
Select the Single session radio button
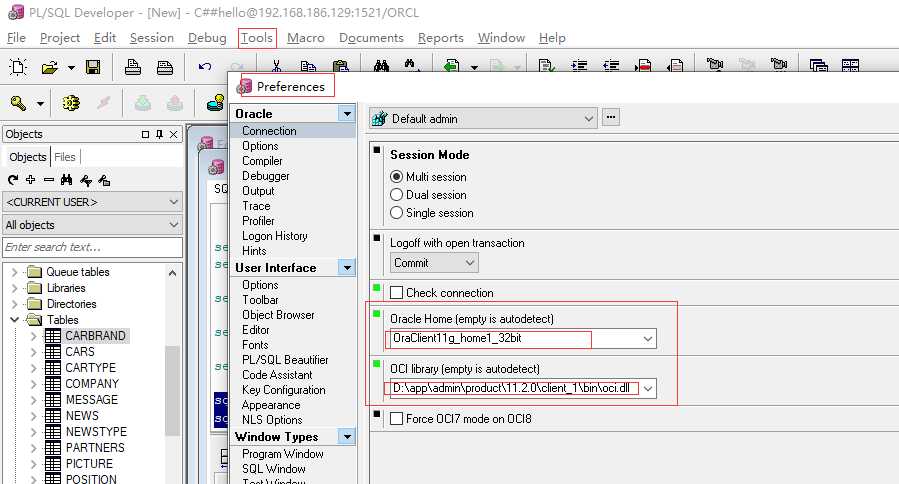pyautogui.click(x=396, y=213)
